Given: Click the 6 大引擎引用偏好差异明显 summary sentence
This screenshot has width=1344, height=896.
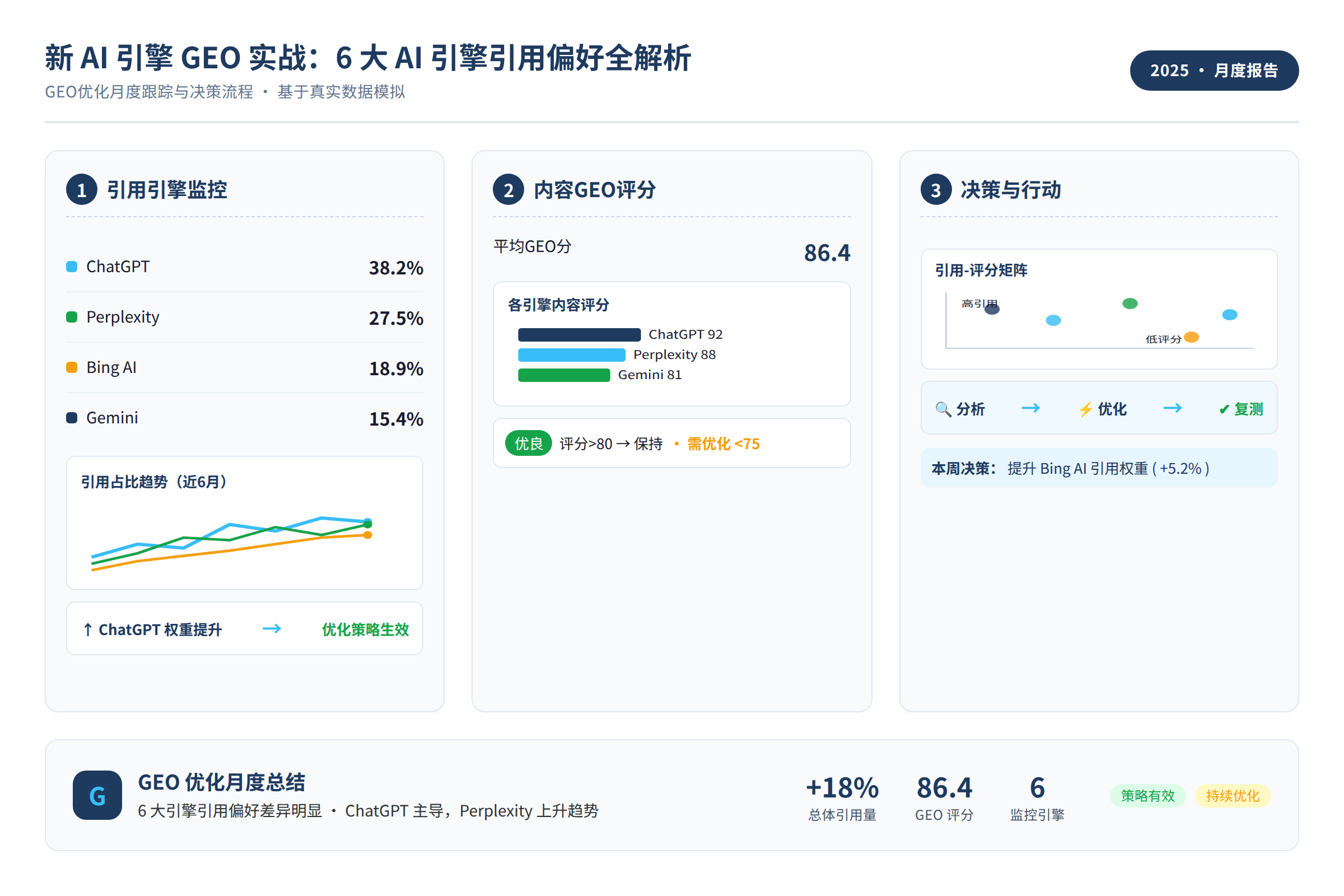Looking at the screenshot, I should (x=368, y=811).
